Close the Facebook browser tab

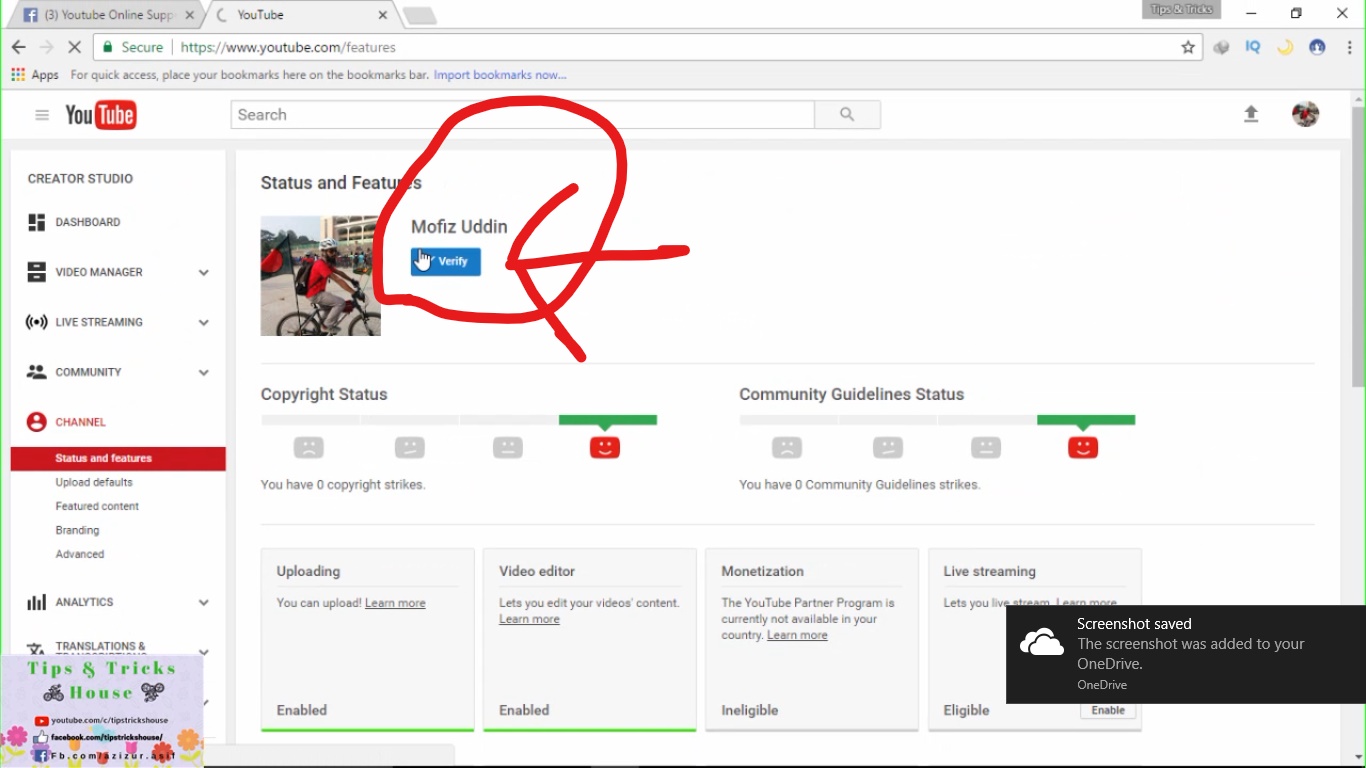190,15
